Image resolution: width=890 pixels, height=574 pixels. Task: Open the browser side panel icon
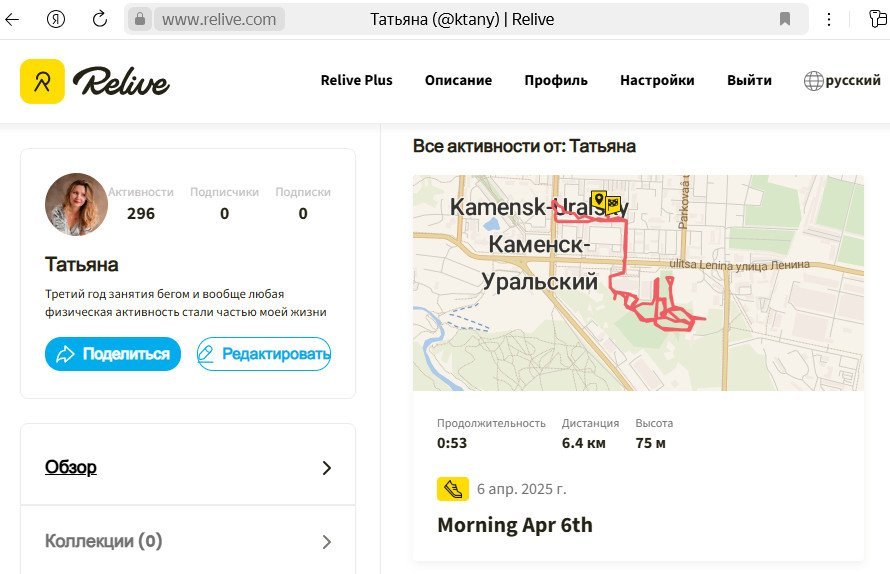878,19
